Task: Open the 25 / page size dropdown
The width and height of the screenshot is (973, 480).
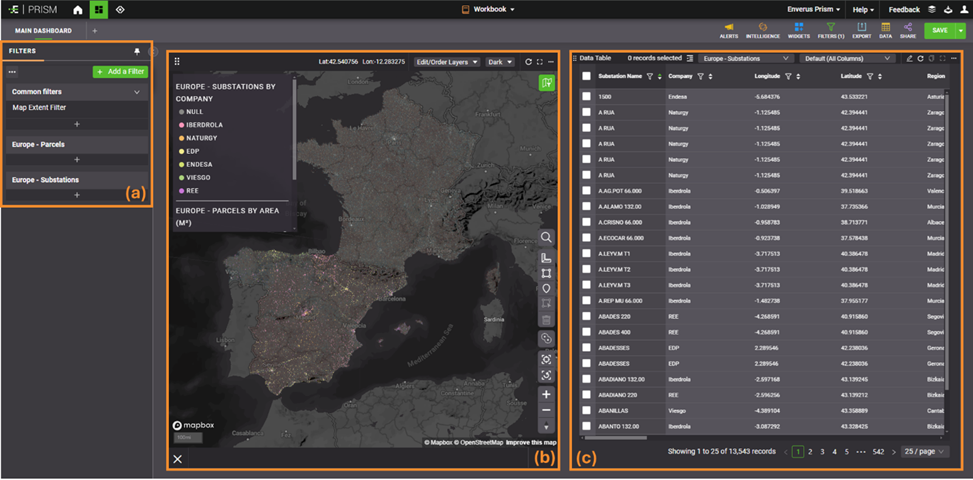Action: [925, 451]
